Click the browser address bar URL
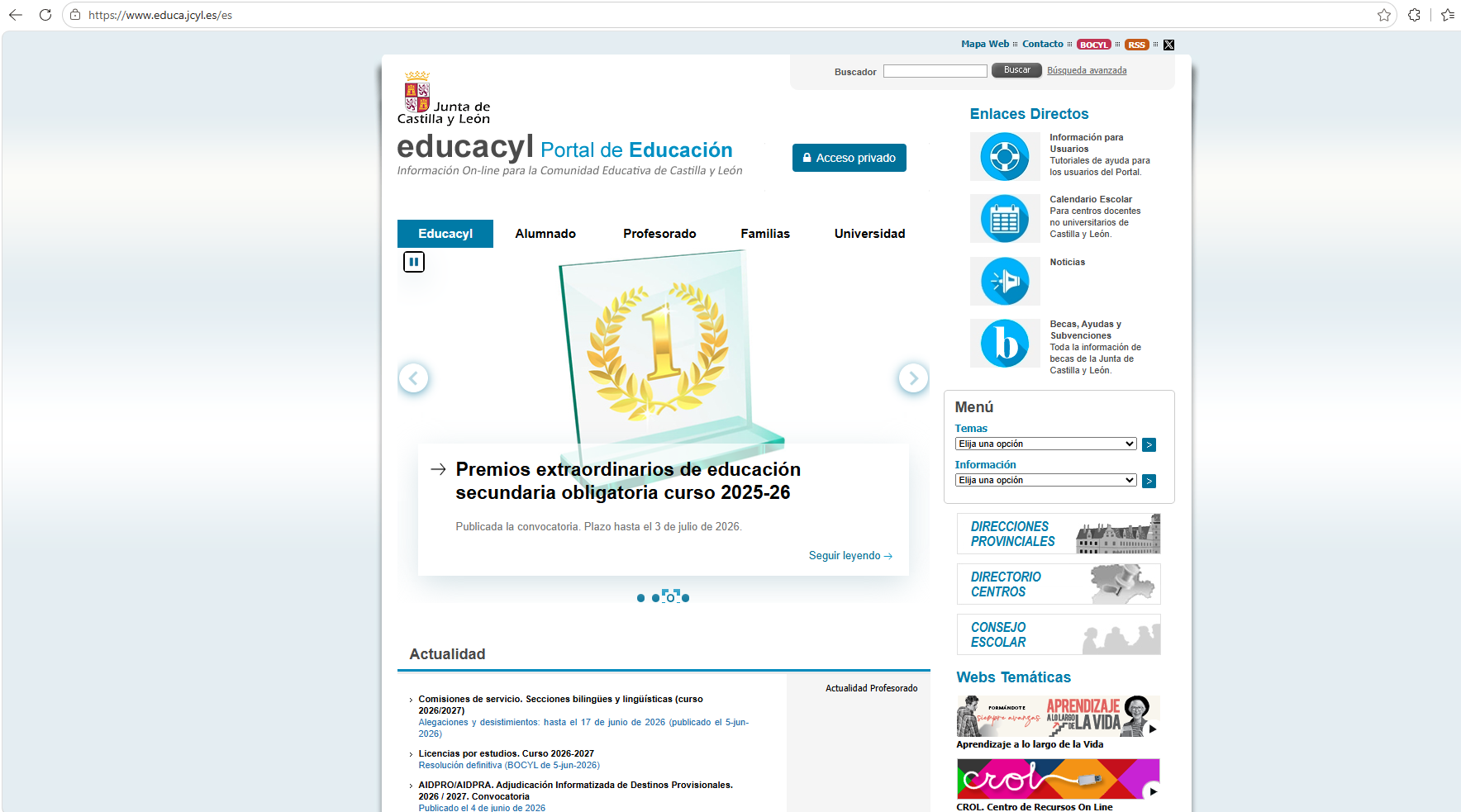Screen dimensions: 1461x812 (160, 15)
